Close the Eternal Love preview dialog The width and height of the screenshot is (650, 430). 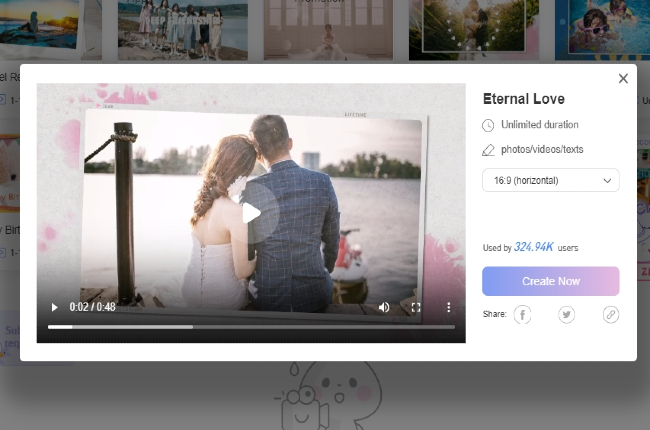623,78
